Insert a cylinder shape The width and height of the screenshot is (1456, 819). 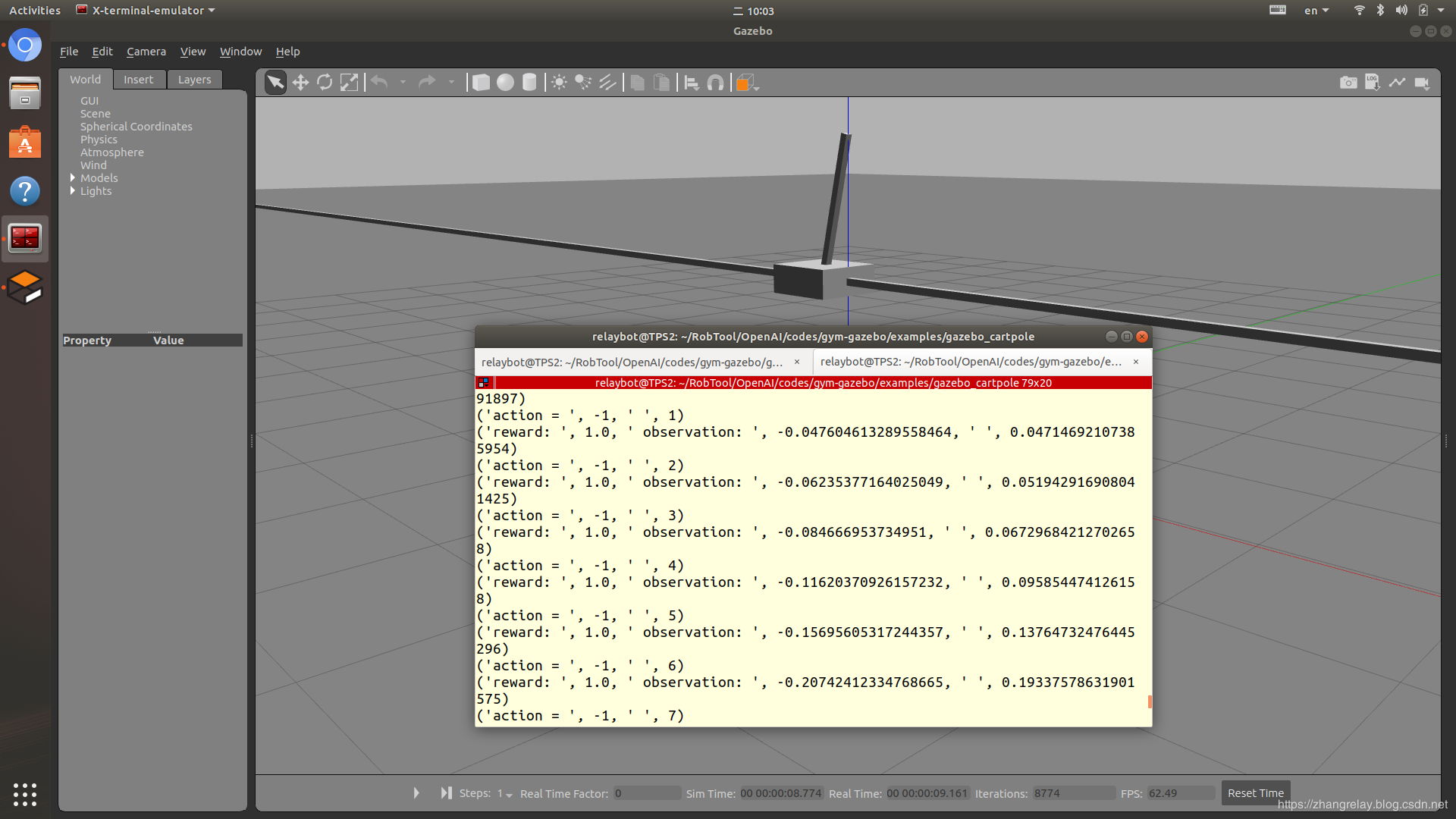[x=529, y=83]
